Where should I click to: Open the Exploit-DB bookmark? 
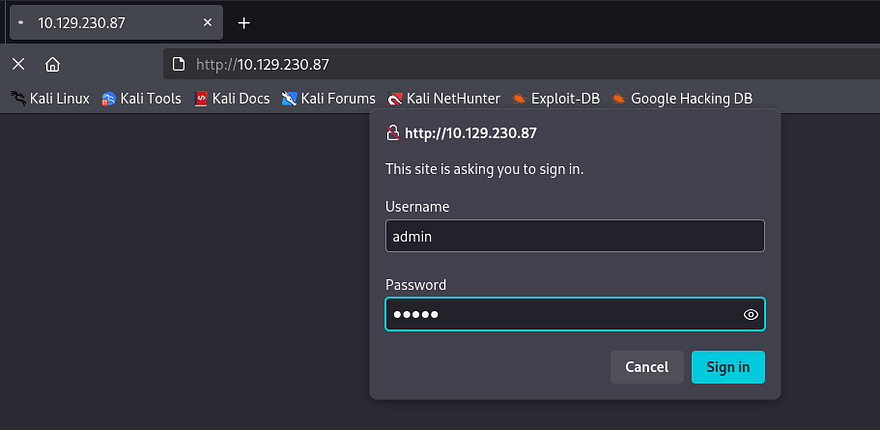(556, 98)
